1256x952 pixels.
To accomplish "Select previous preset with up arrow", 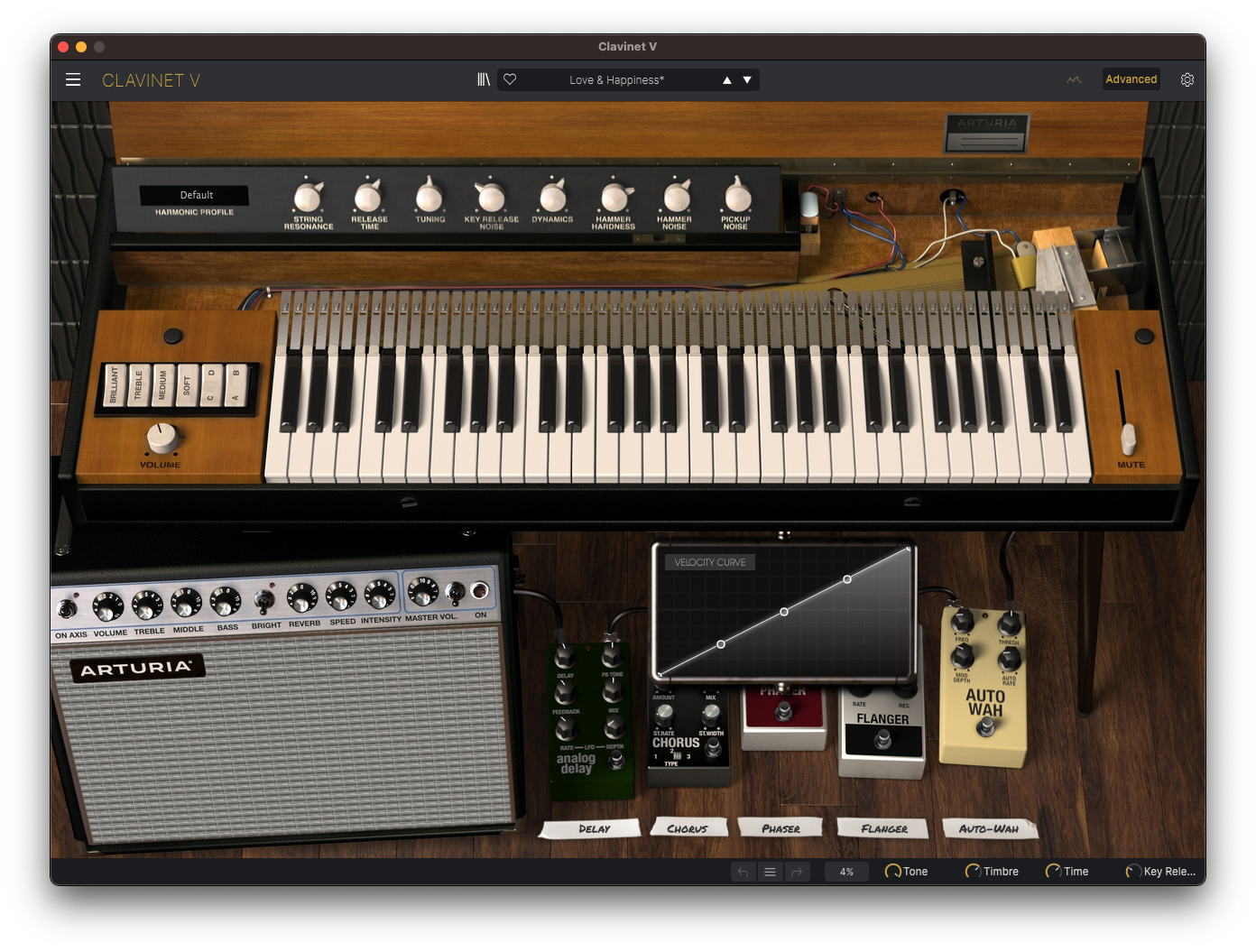I will [727, 80].
